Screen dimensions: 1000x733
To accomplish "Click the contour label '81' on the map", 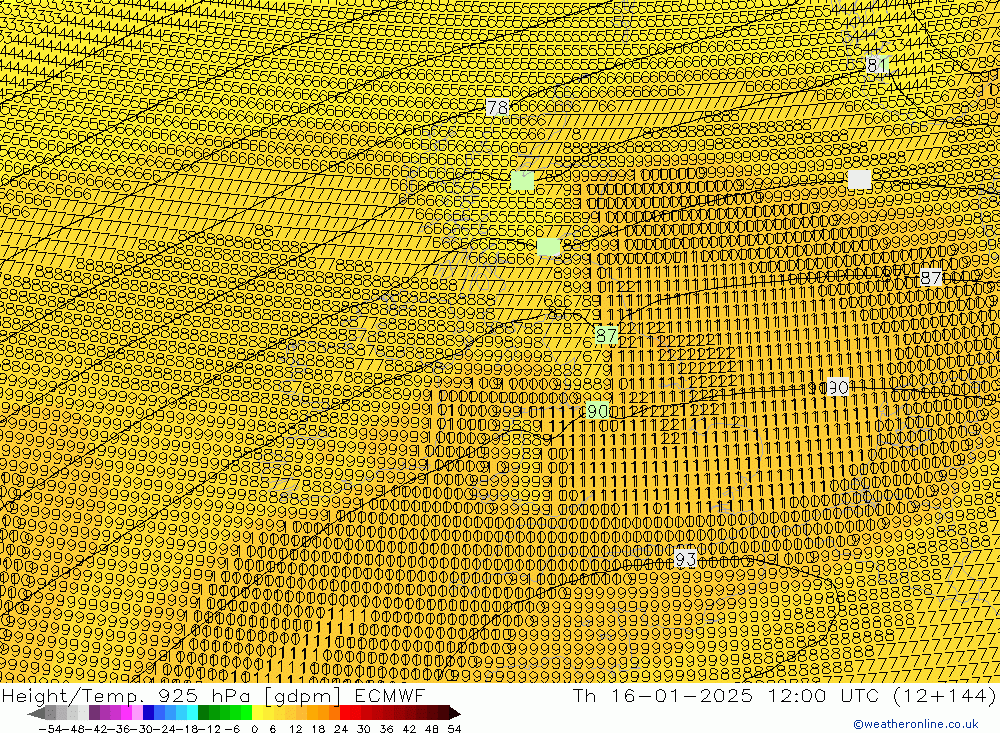I will (x=877, y=64).
